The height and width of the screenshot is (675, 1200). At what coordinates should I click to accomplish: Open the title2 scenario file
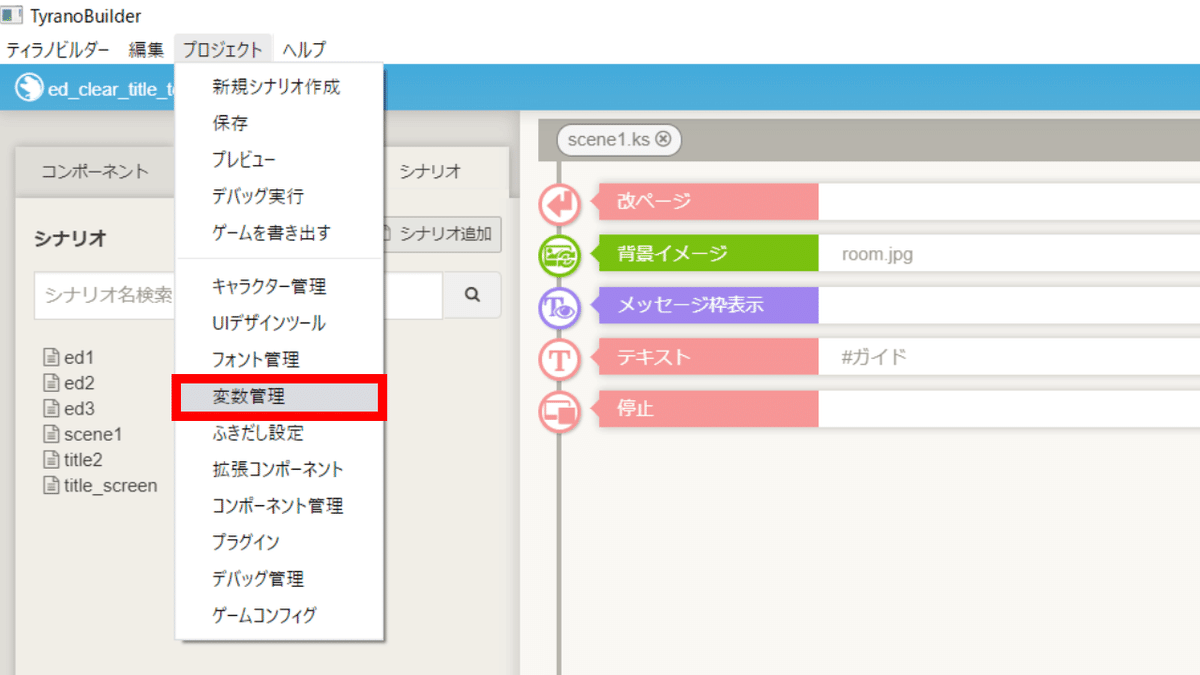(73, 460)
